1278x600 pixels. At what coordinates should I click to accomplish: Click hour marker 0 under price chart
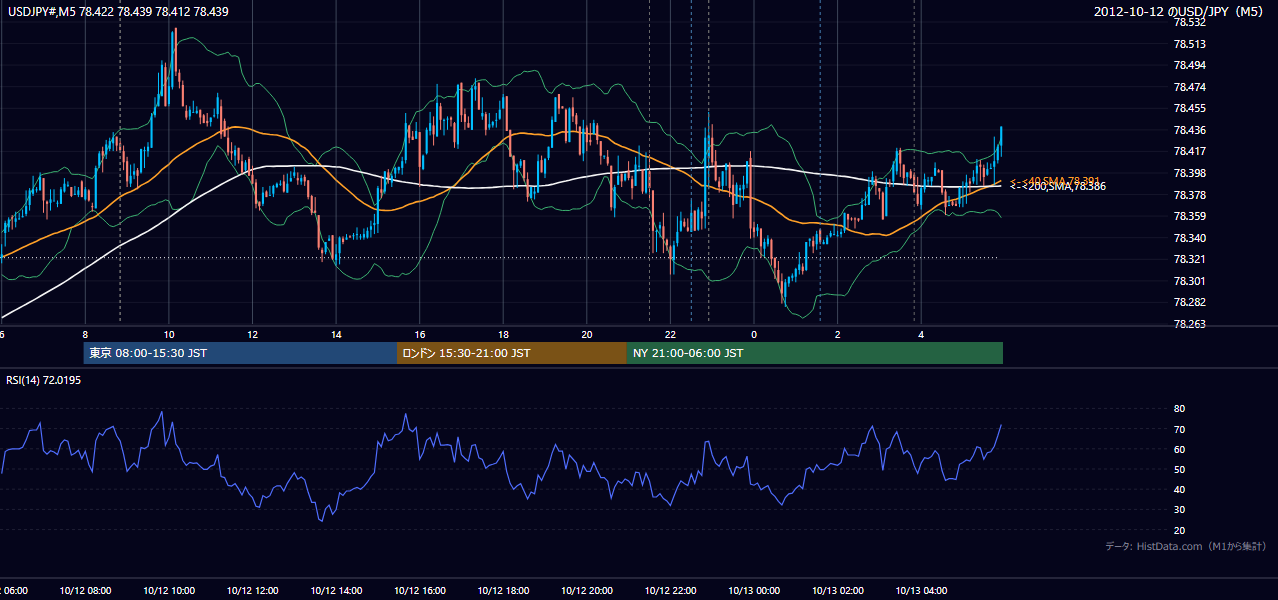(754, 335)
